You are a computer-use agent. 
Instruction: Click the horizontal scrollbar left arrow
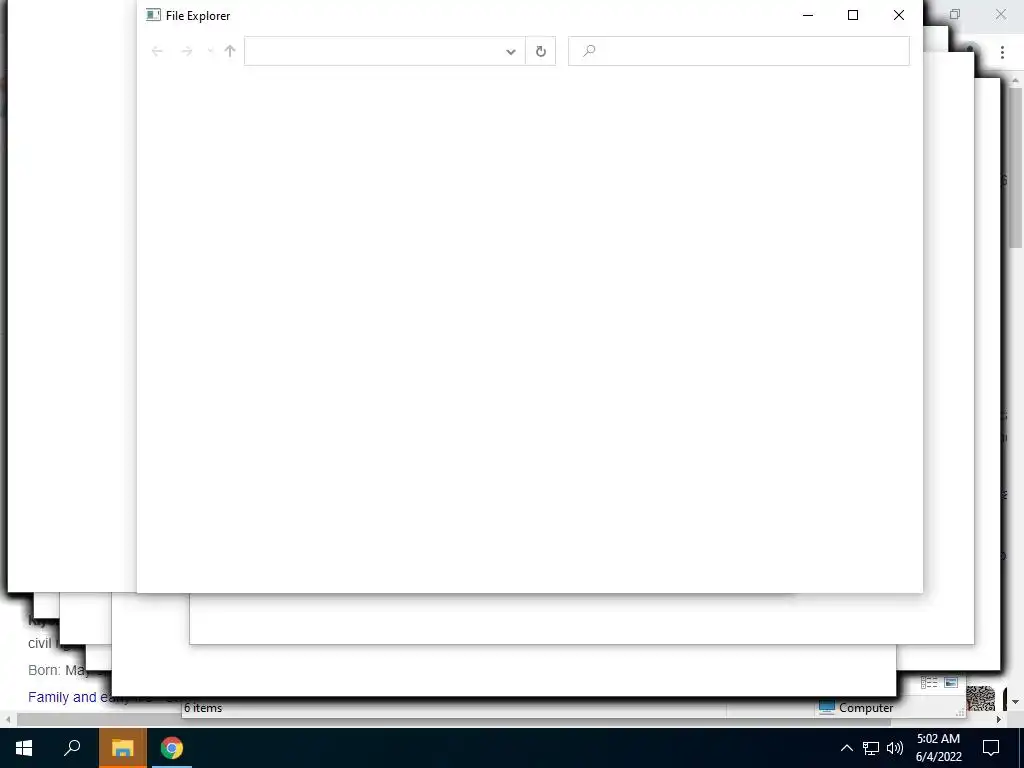tap(8, 720)
